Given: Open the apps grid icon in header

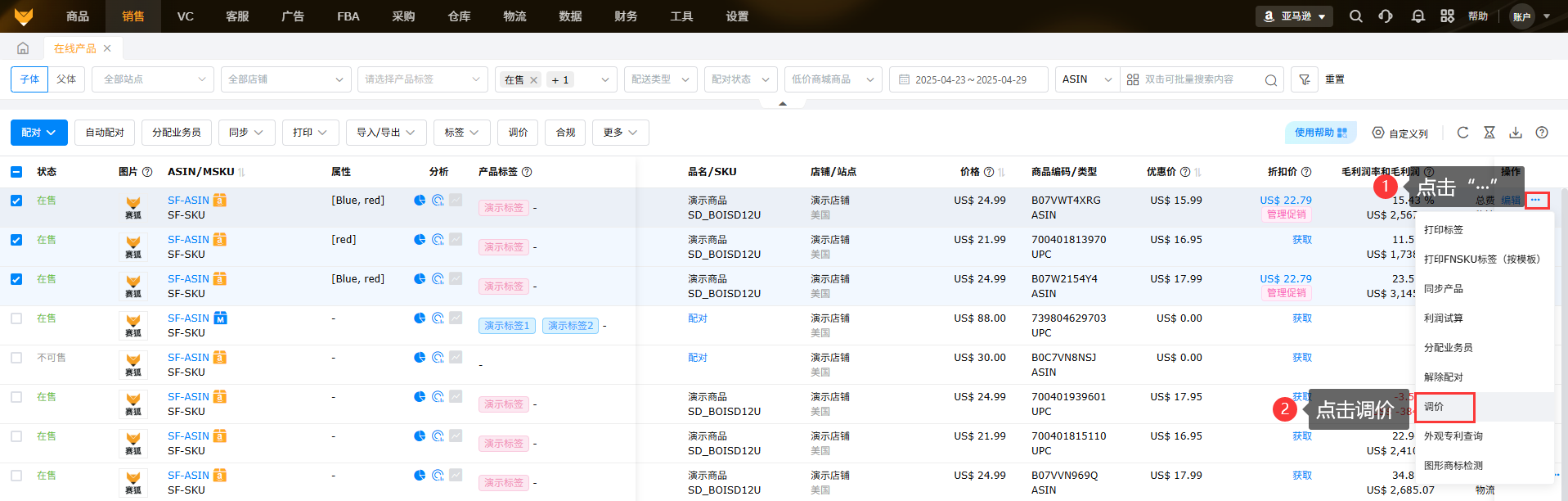Looking at the screenshot, I should pos(1447,16).
